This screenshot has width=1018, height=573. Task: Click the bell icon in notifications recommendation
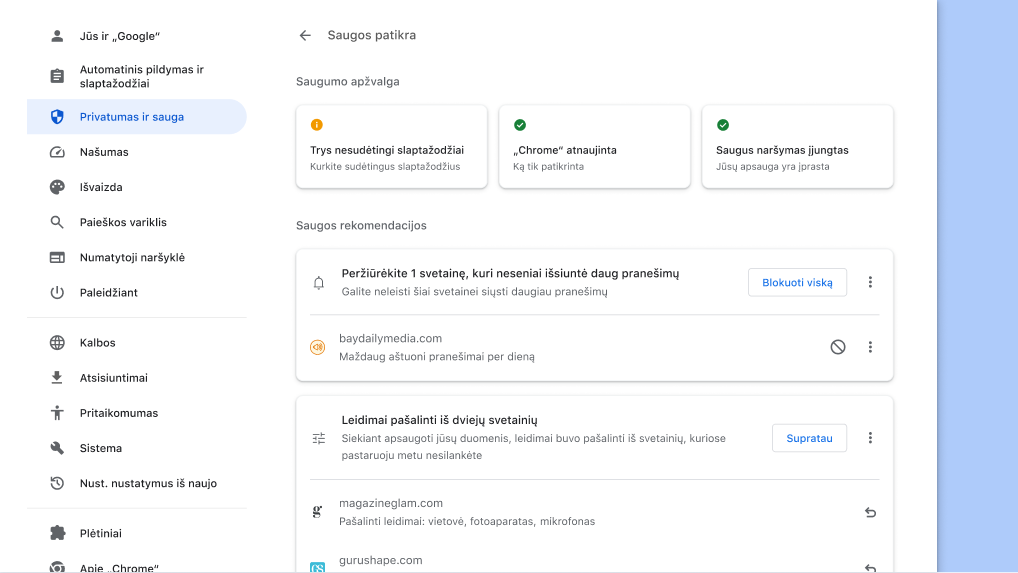click(x=318, y=283)
